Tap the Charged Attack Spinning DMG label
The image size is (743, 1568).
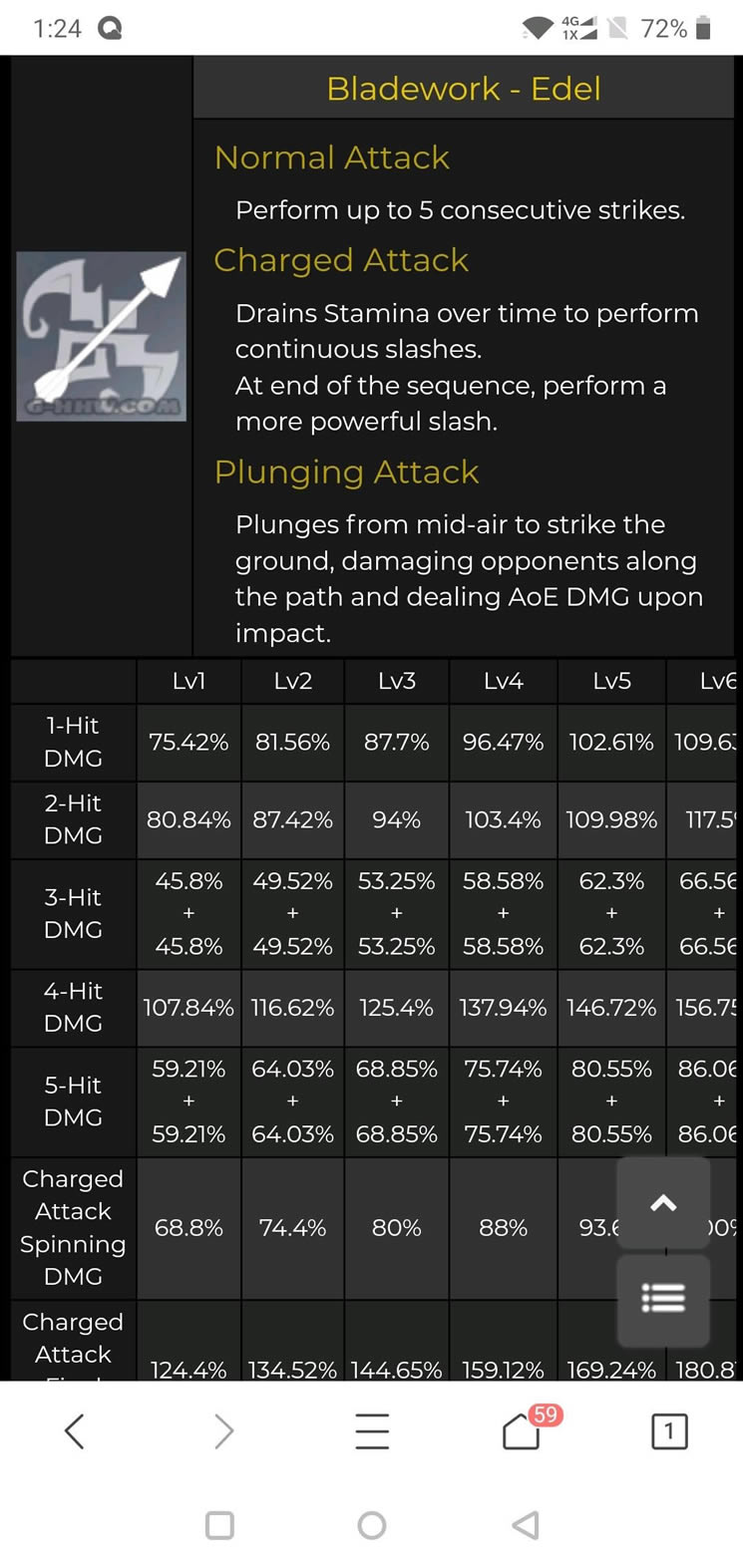(73, 1227)
